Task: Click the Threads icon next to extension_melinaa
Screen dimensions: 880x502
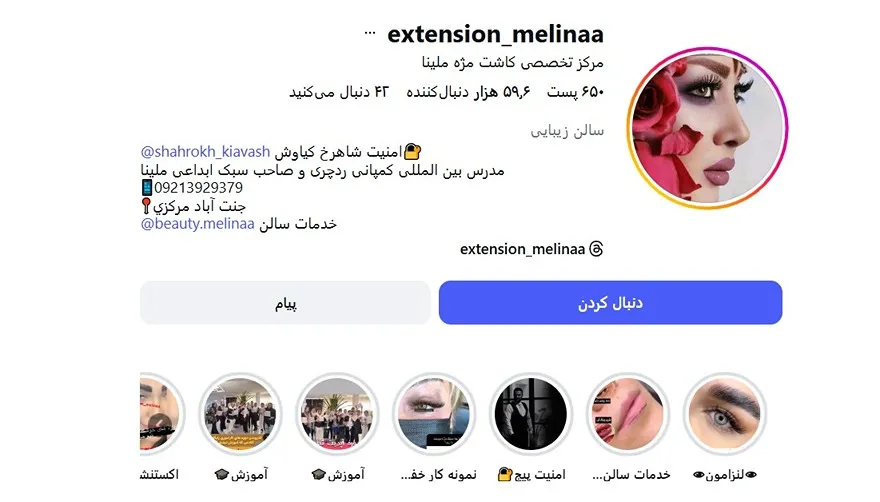Action: click(596, 249)
